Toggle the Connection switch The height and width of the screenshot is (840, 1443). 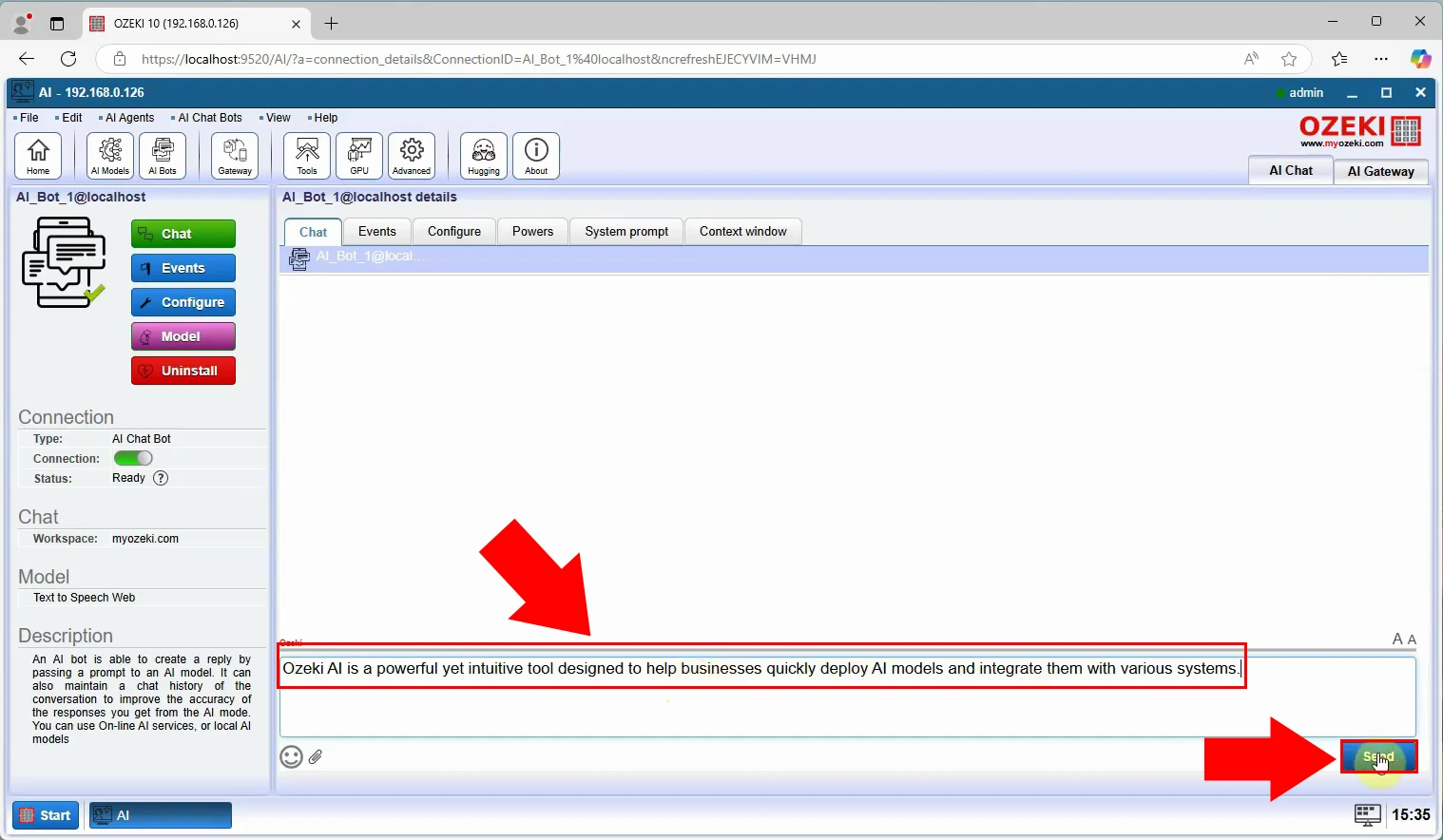pyautogui.click(x=133, y=458)
